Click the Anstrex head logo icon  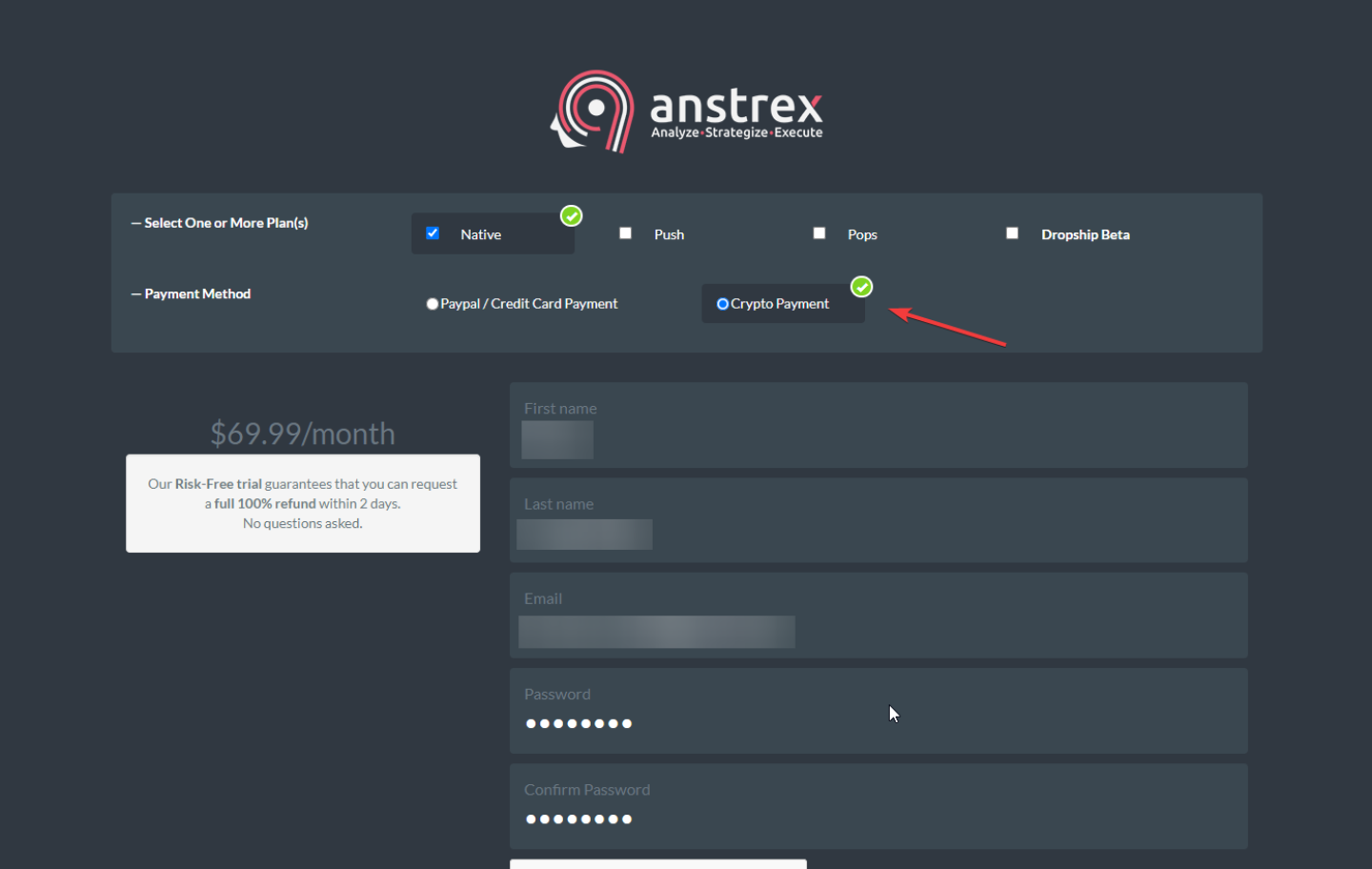pos(593,111)
